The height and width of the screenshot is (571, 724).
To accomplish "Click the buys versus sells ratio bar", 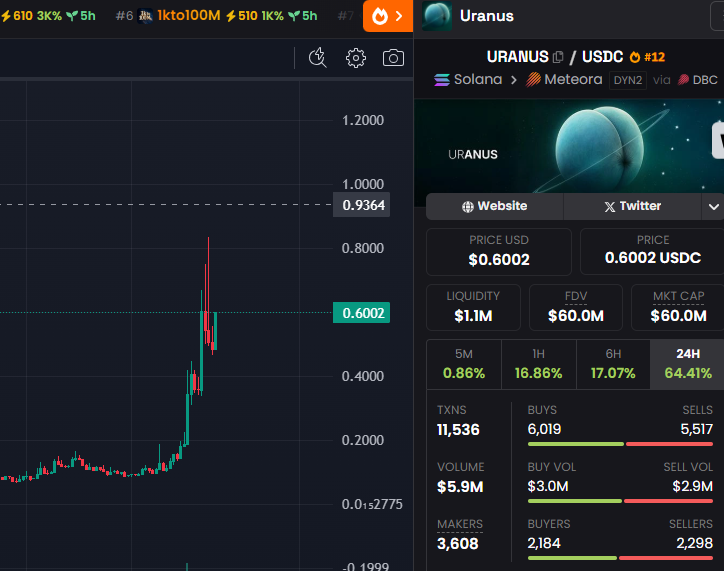I will 621,444.
